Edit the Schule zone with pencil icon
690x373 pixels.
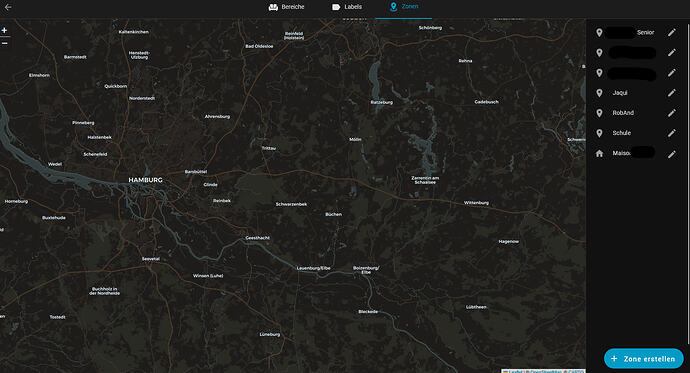[672, 133]
